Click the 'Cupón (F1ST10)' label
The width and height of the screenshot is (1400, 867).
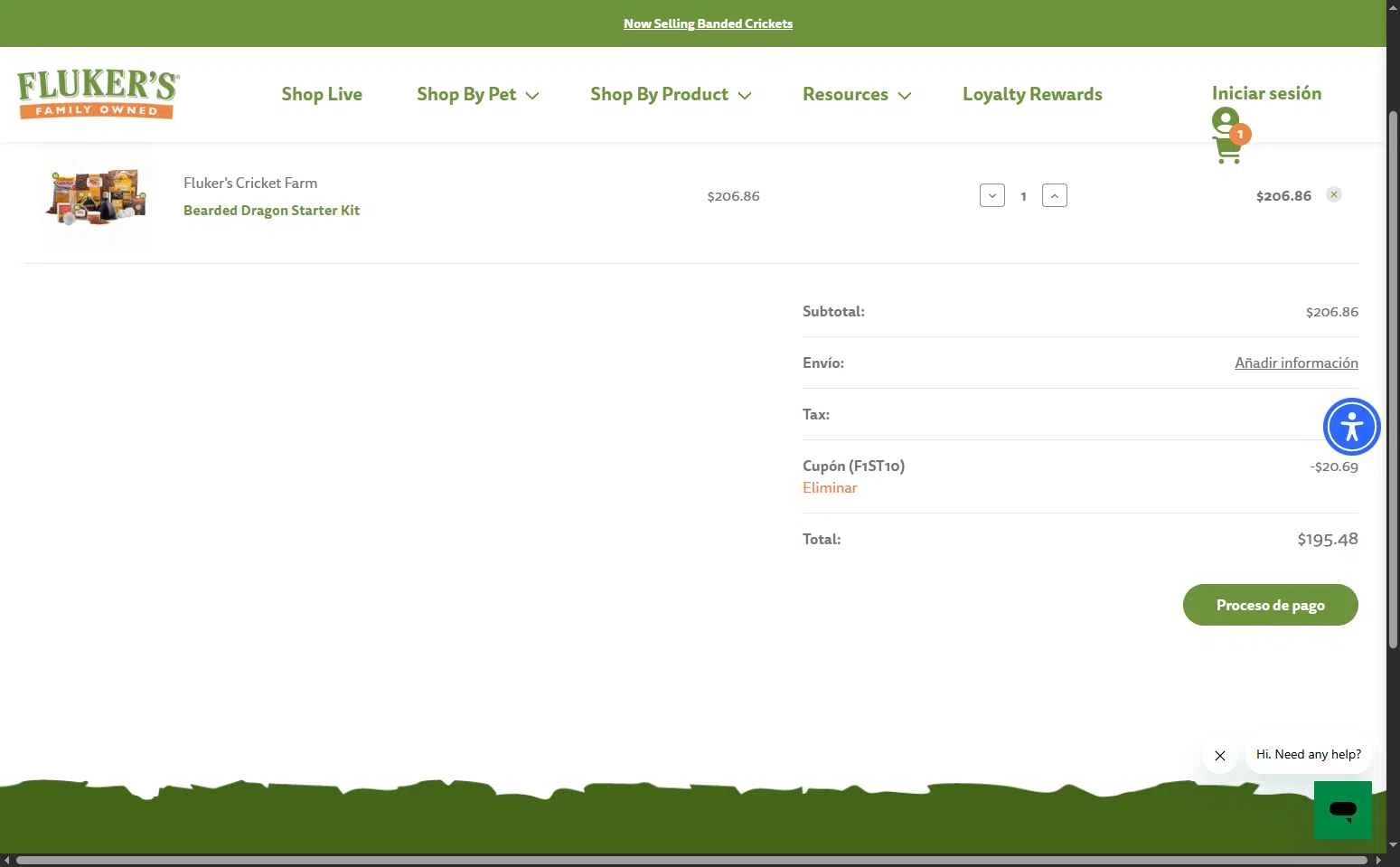tap(853, 466)
